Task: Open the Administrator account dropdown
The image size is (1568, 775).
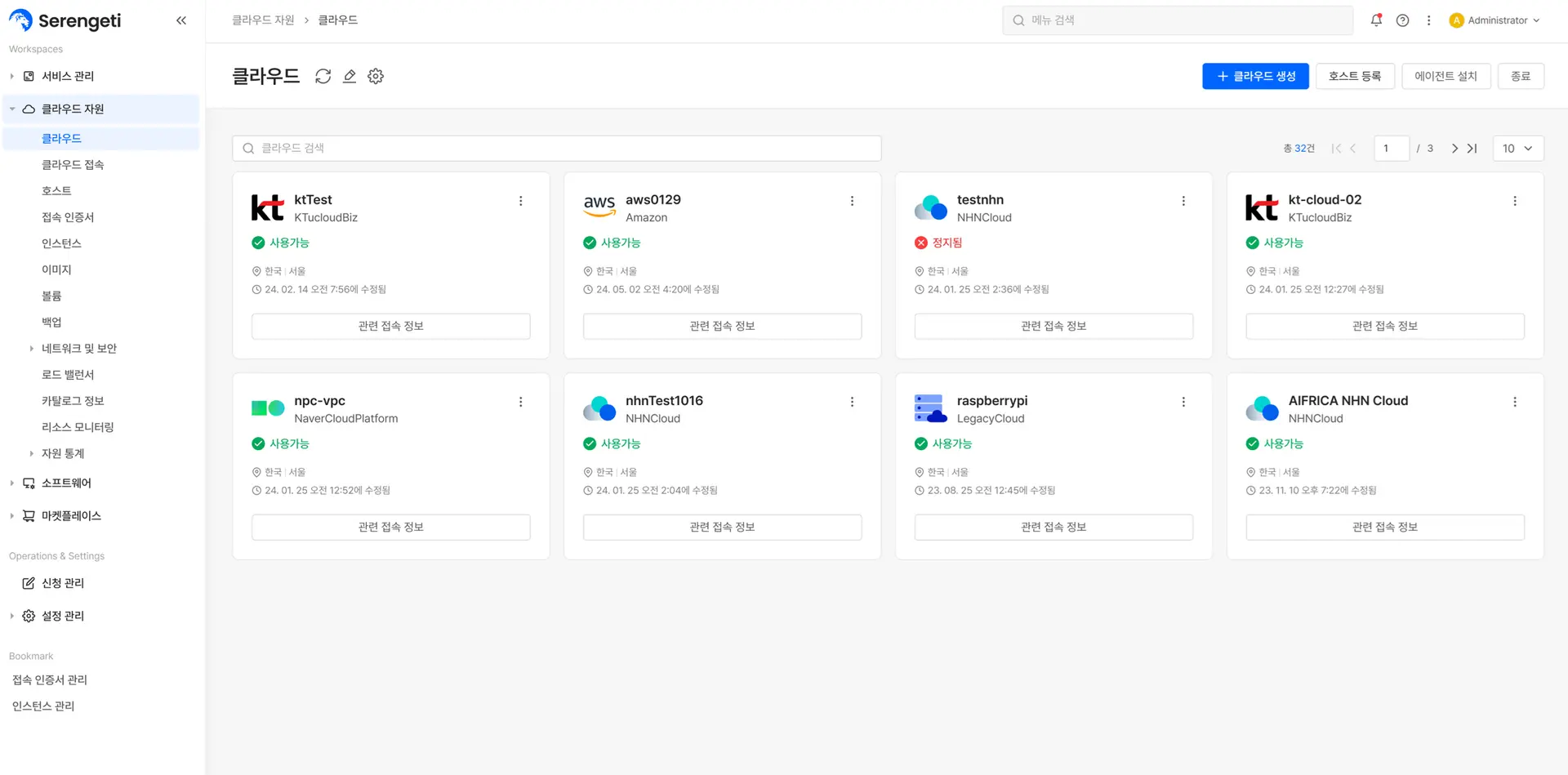Action: (1494, 20)
